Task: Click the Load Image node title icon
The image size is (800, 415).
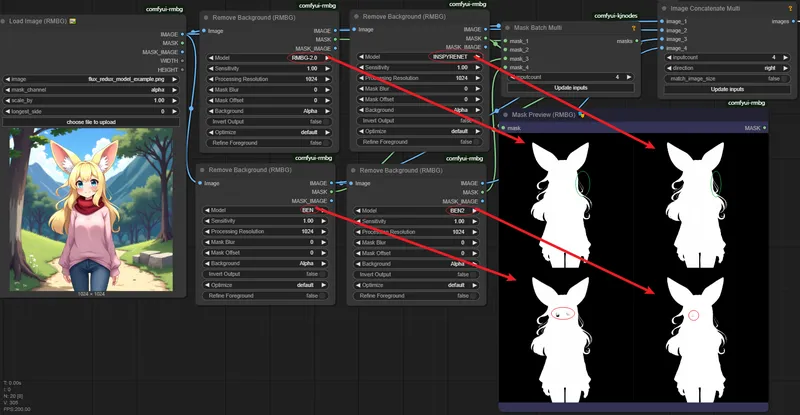Action: click(x=73, y=20)
